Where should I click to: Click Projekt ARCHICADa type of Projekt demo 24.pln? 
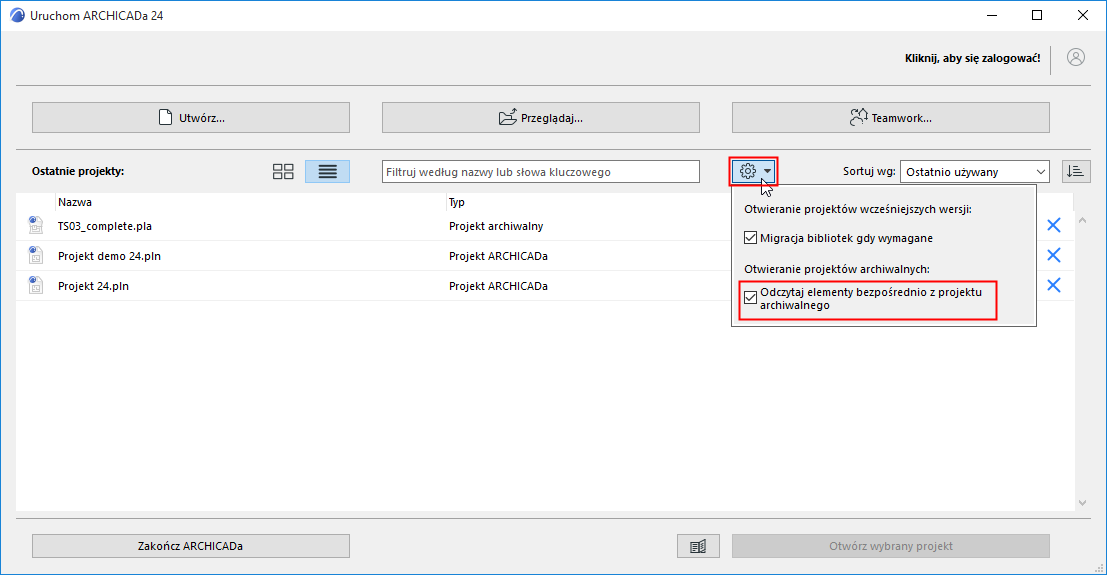click(498, 256)
